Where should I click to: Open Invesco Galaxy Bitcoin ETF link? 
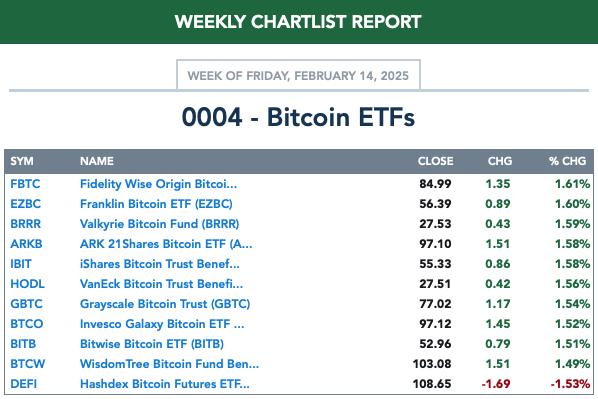[162, 324]
